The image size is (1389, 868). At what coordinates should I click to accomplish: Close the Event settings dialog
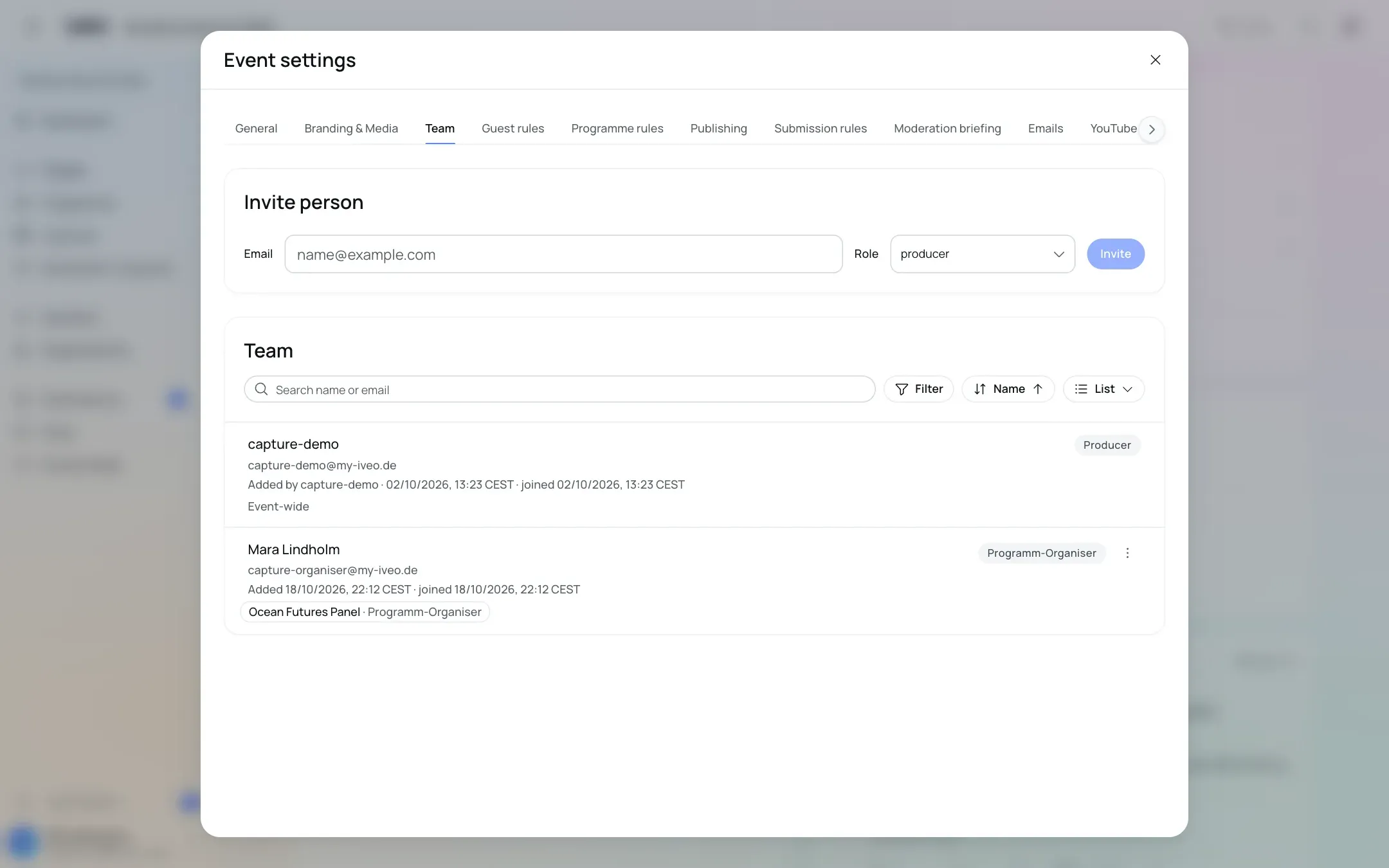pyautogui.click(x=1155, y=60)
